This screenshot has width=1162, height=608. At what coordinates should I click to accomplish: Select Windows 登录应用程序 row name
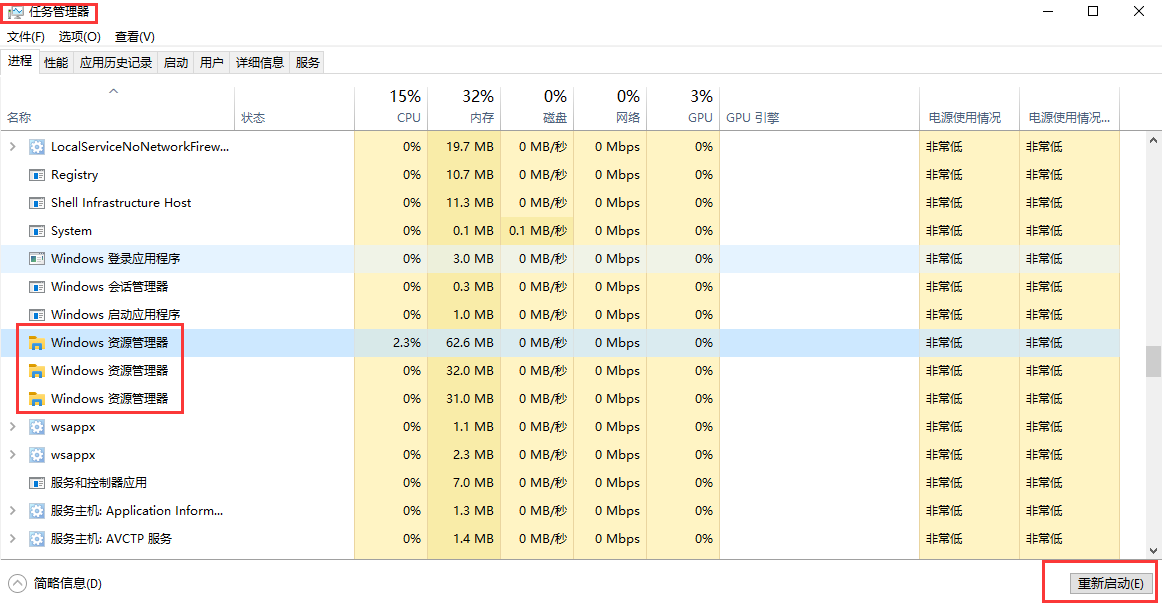click(x=116, y=259)
